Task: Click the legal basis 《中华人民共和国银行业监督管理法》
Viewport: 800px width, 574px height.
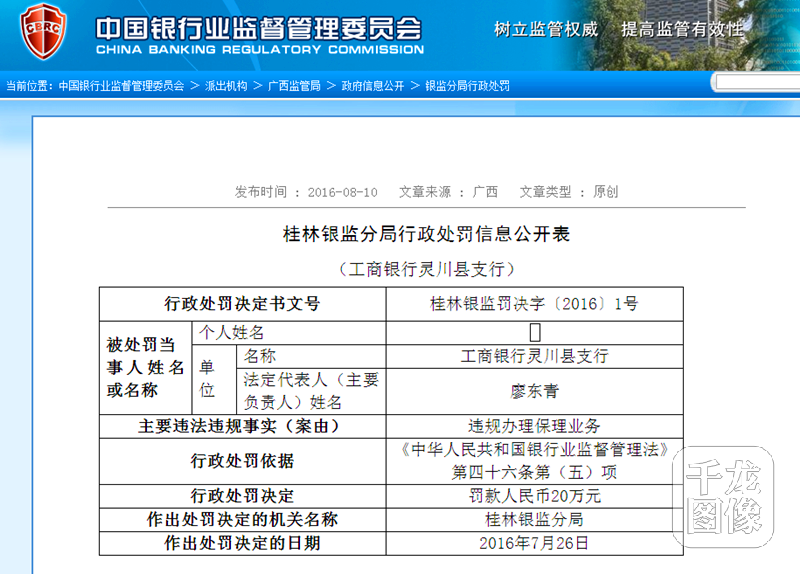Action: 534,450
